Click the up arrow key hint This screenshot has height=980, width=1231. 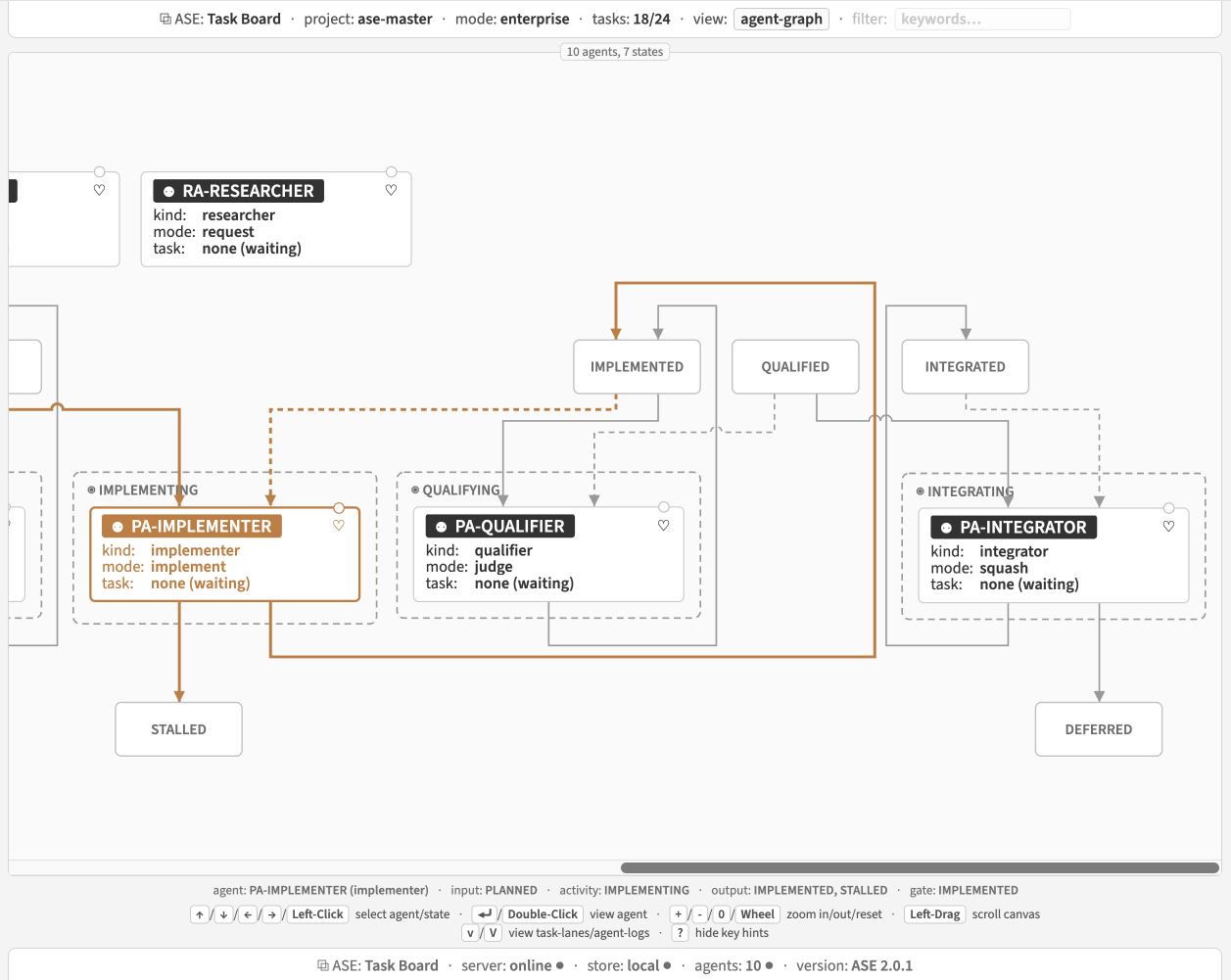[x=200, y=914]
